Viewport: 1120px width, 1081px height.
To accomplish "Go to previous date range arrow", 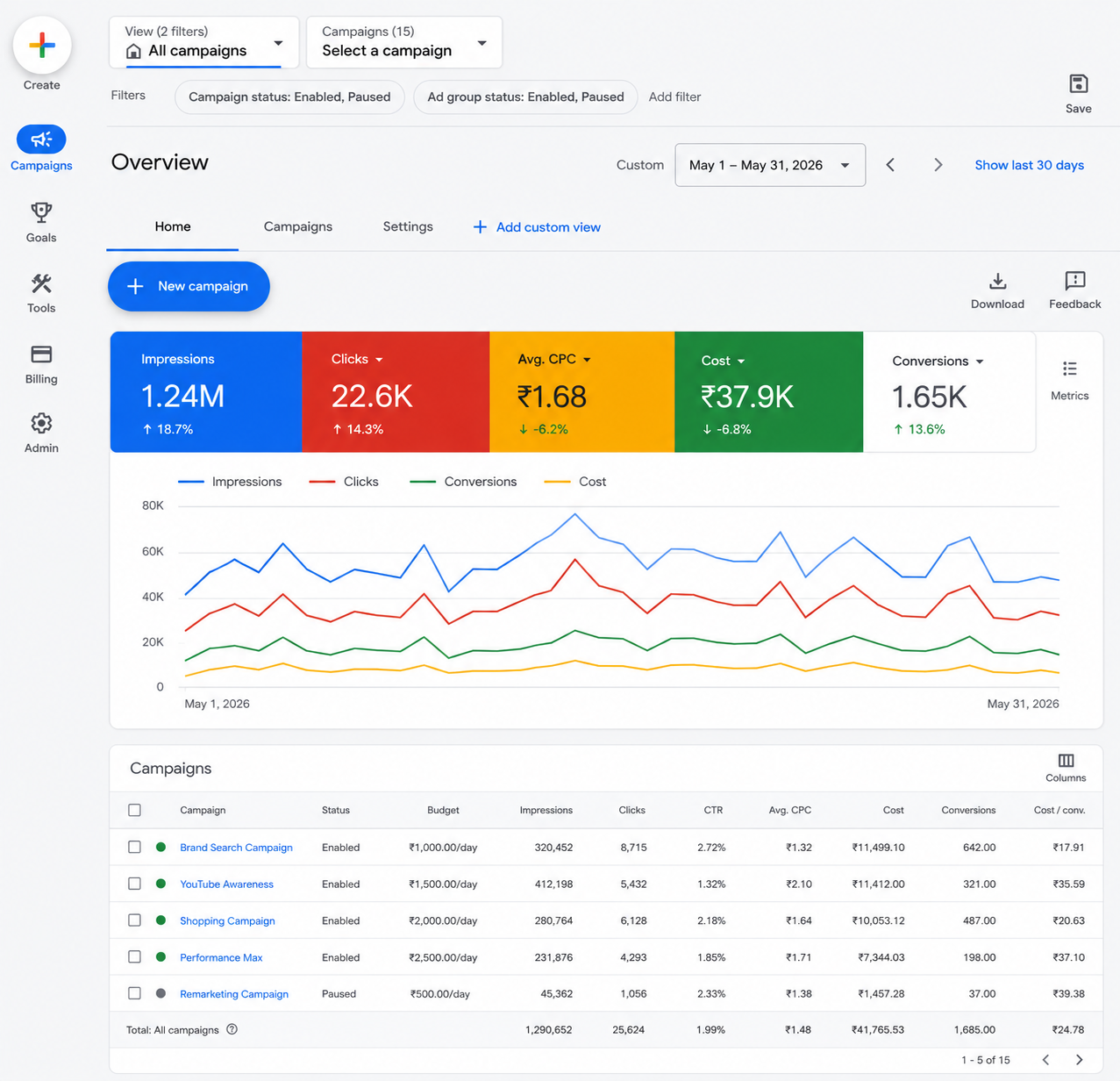I will coord(890,165).
